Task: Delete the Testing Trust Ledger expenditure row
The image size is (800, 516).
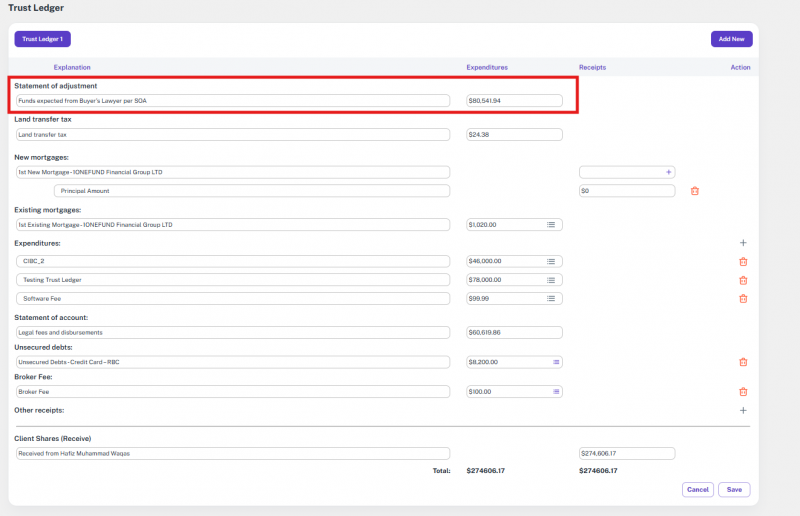Action: point(742,280)
